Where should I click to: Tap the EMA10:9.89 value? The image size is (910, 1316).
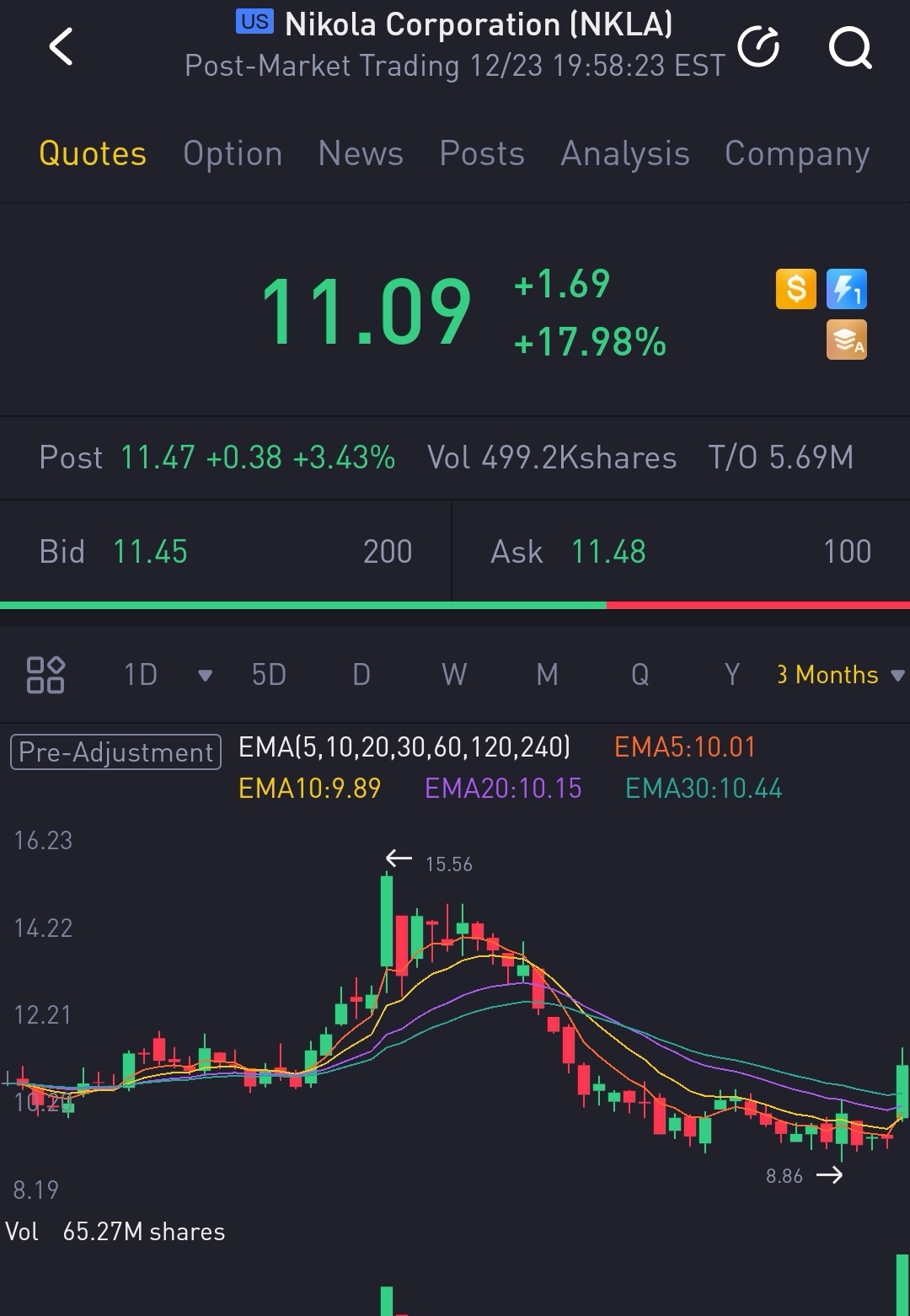[309, 789]
